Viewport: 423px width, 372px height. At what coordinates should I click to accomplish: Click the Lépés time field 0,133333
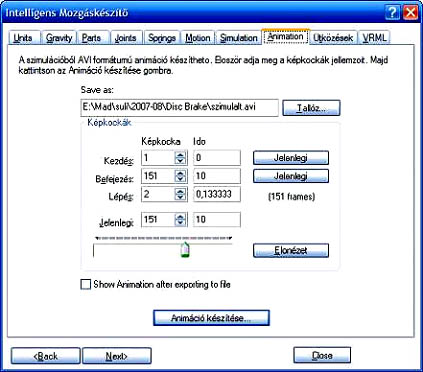pyautogui.click(x=217, y=194)
